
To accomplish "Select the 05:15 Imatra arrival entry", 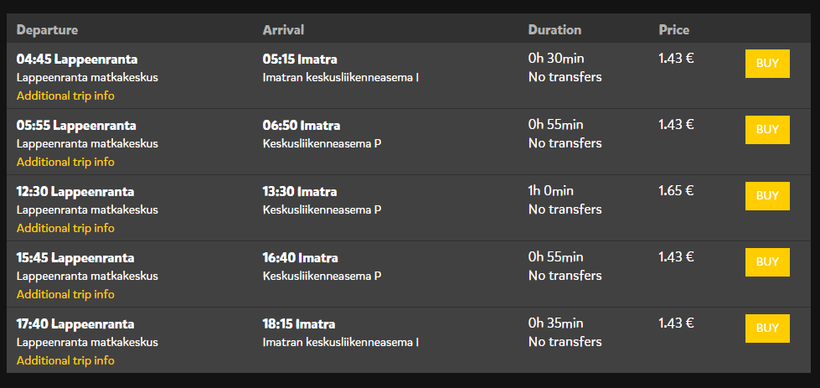I will point(300,59).
